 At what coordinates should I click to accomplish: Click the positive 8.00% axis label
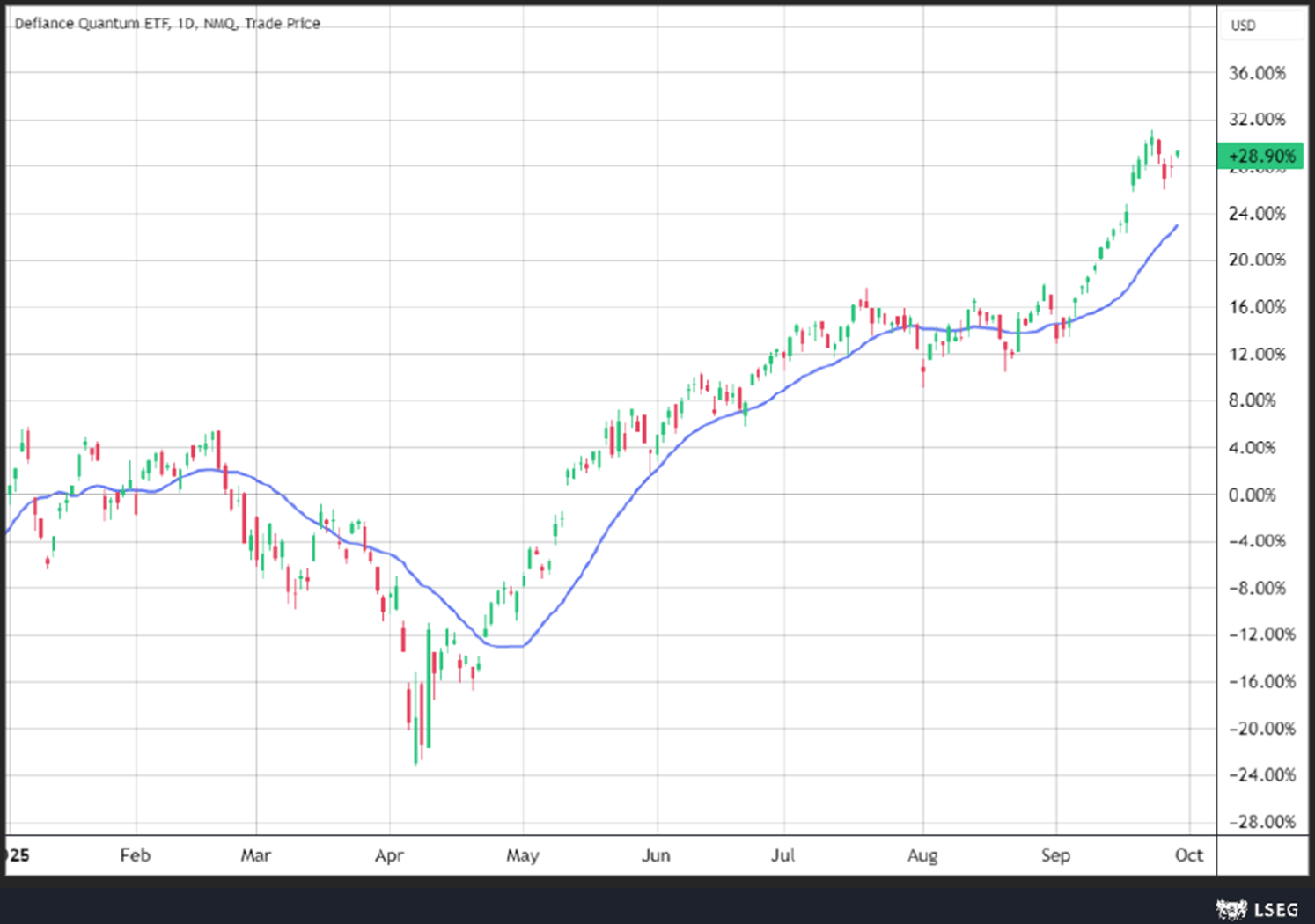[x=1253, y=400]
